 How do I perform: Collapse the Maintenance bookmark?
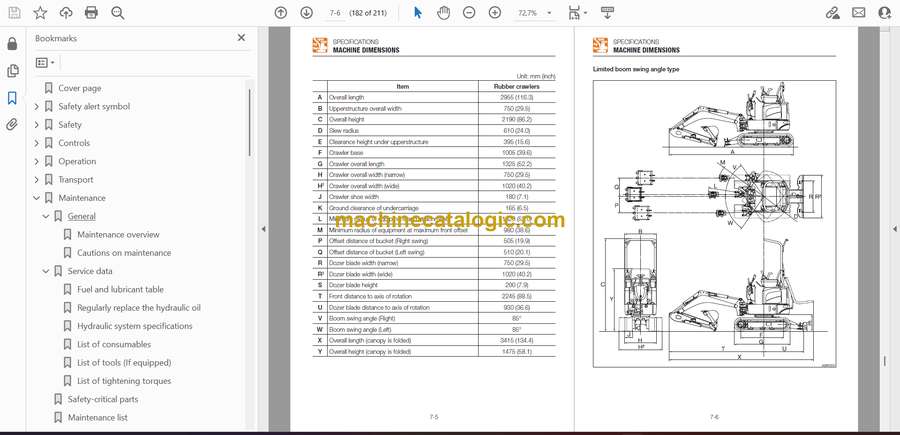pyautogui.click(x=37, y=198)
